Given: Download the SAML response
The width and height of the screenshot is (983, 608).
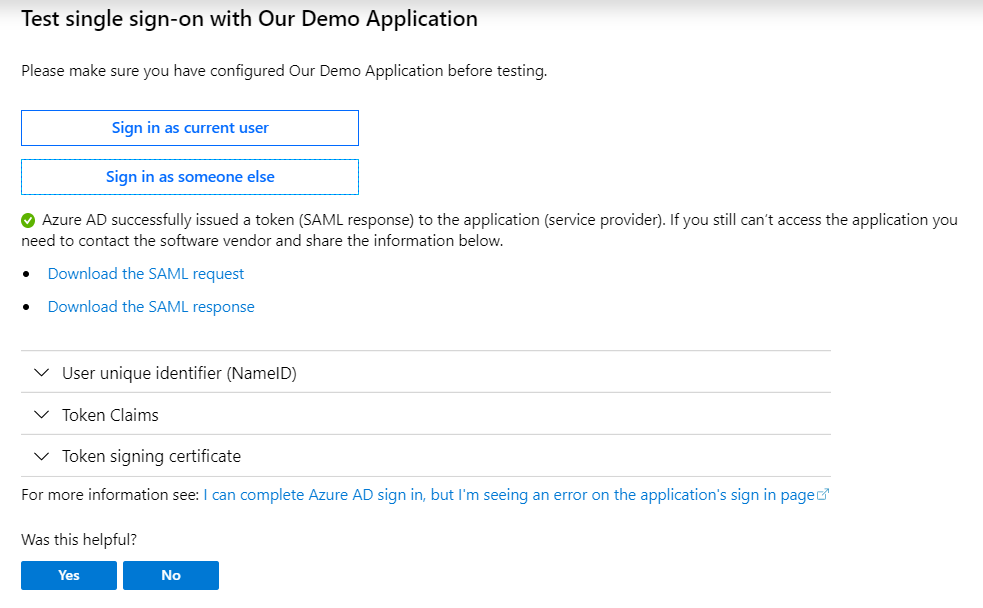Looking at the screenshot, I should 151,307.
